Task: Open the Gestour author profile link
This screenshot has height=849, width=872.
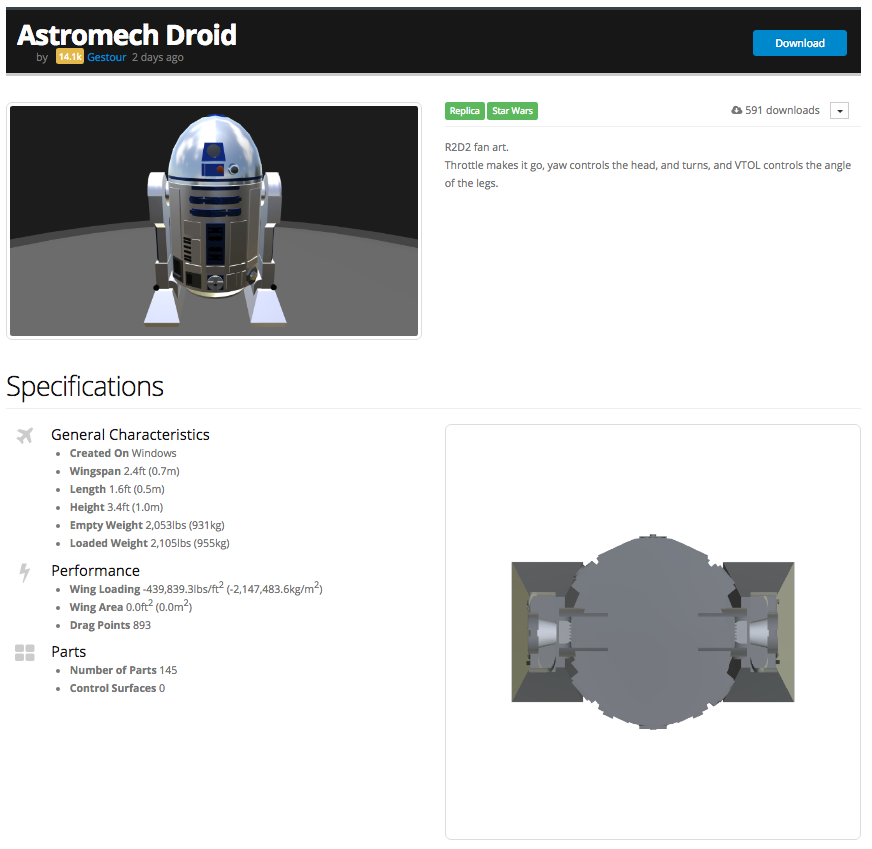Action: pos(107,58)
